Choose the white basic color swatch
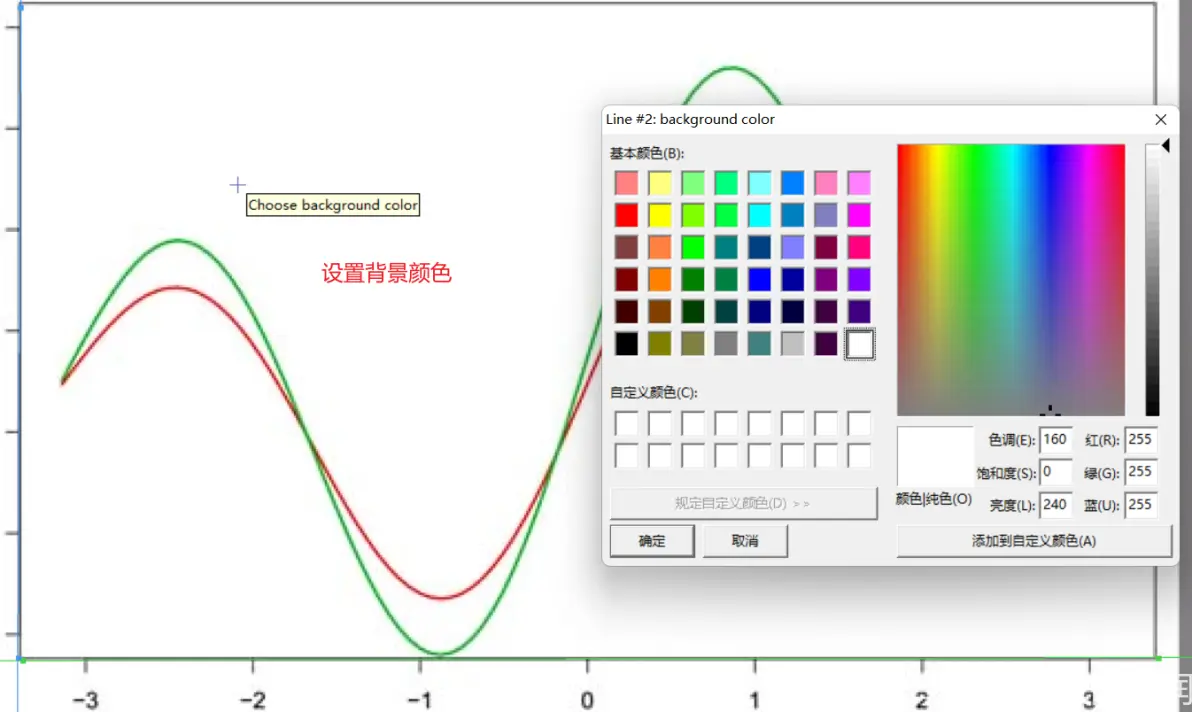 coord(859,343)
